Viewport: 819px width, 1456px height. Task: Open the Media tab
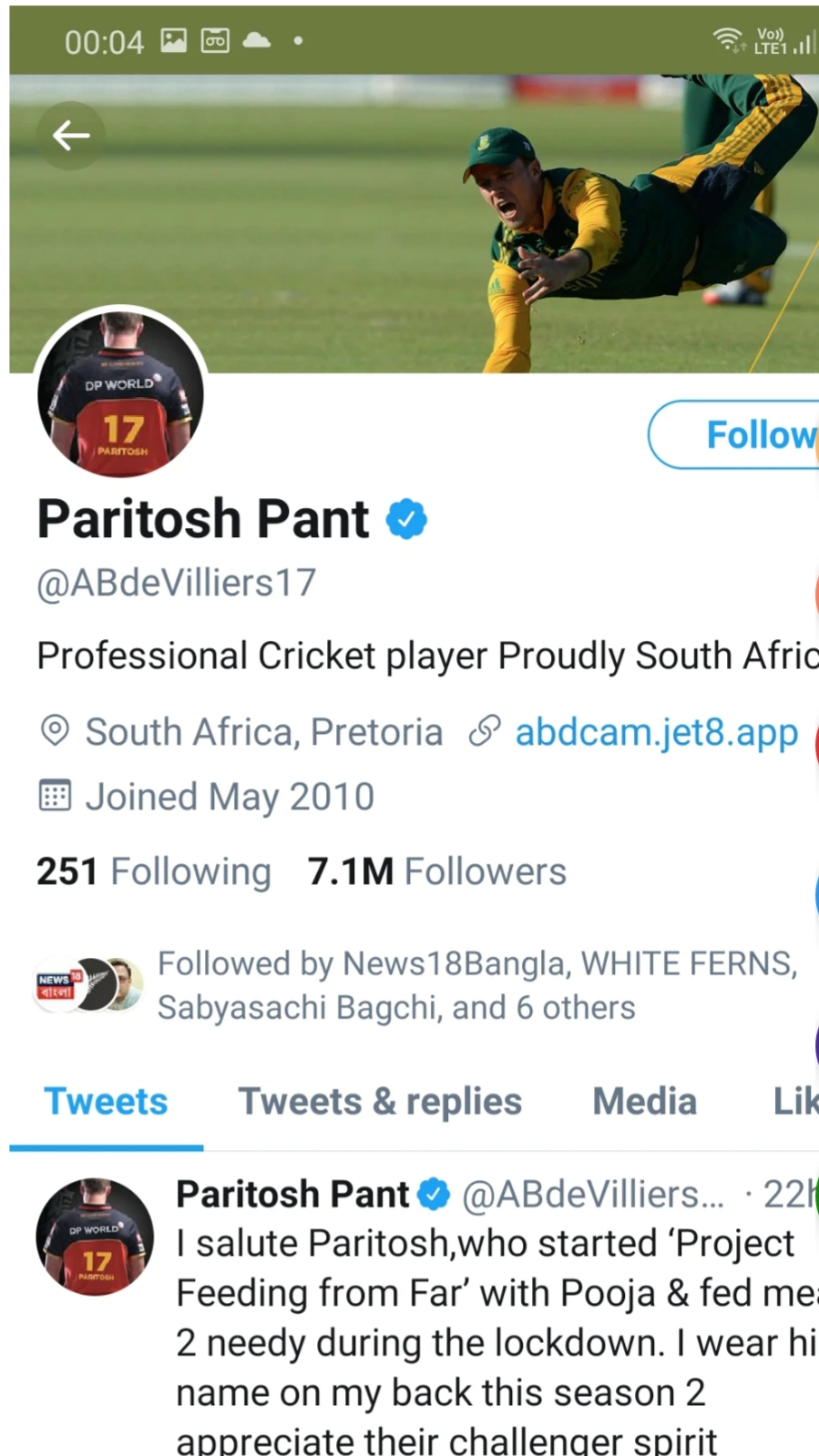[x=645, y=1102]
